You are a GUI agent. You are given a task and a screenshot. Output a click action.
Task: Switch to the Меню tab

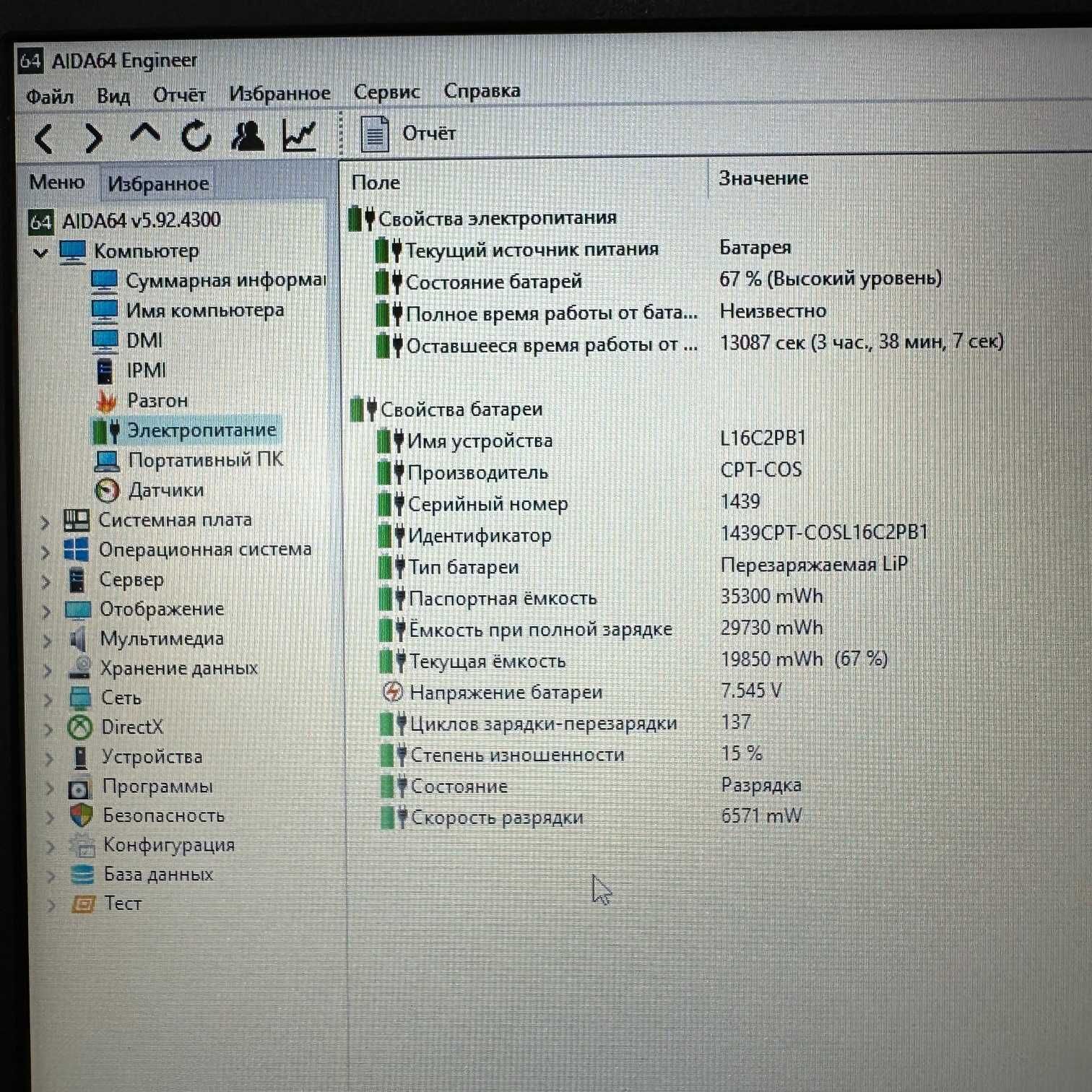(57, 182)
